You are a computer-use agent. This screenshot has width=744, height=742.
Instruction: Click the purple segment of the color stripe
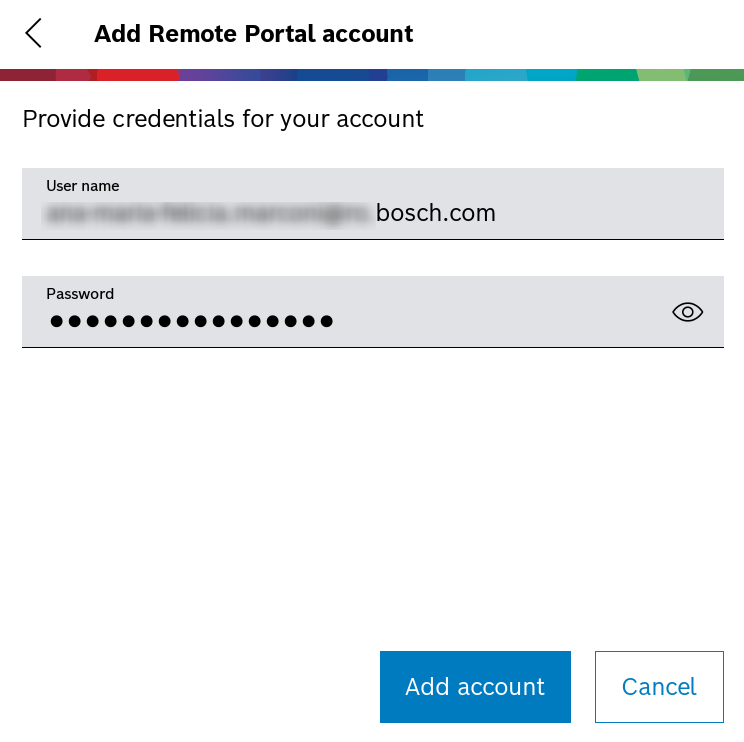(x=215, y=75)
